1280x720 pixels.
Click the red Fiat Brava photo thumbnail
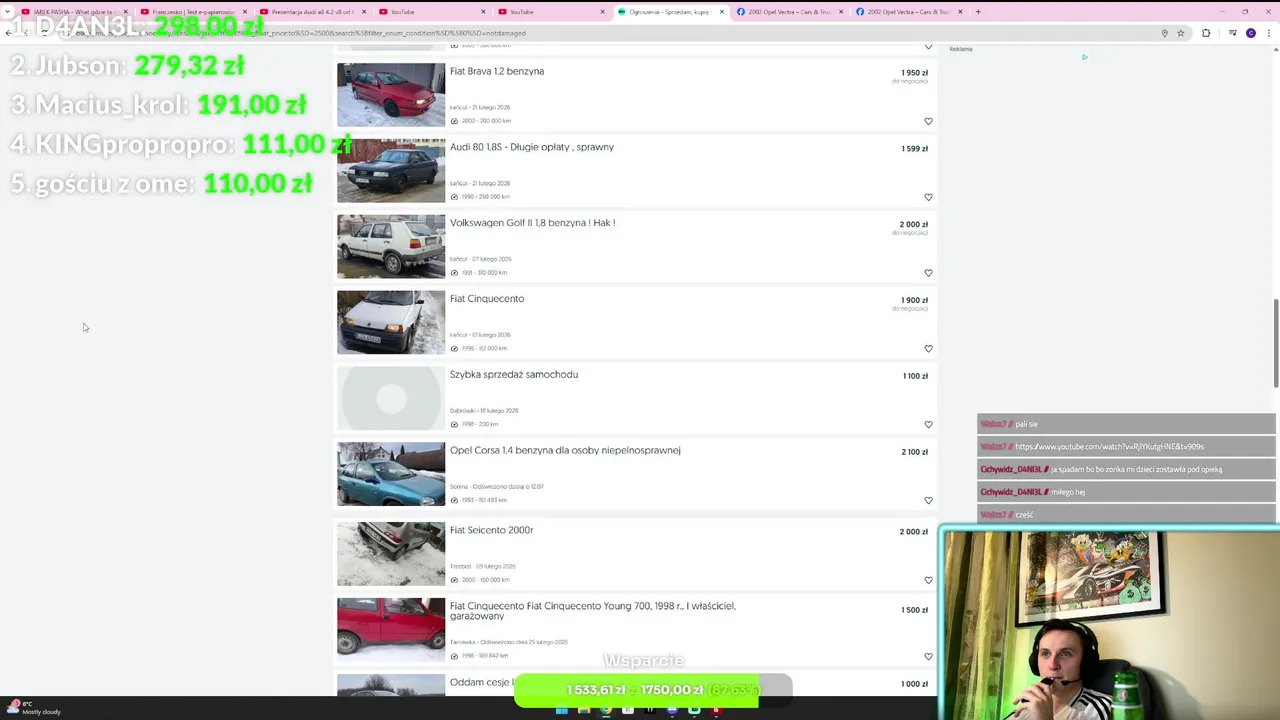coord(391,95)
